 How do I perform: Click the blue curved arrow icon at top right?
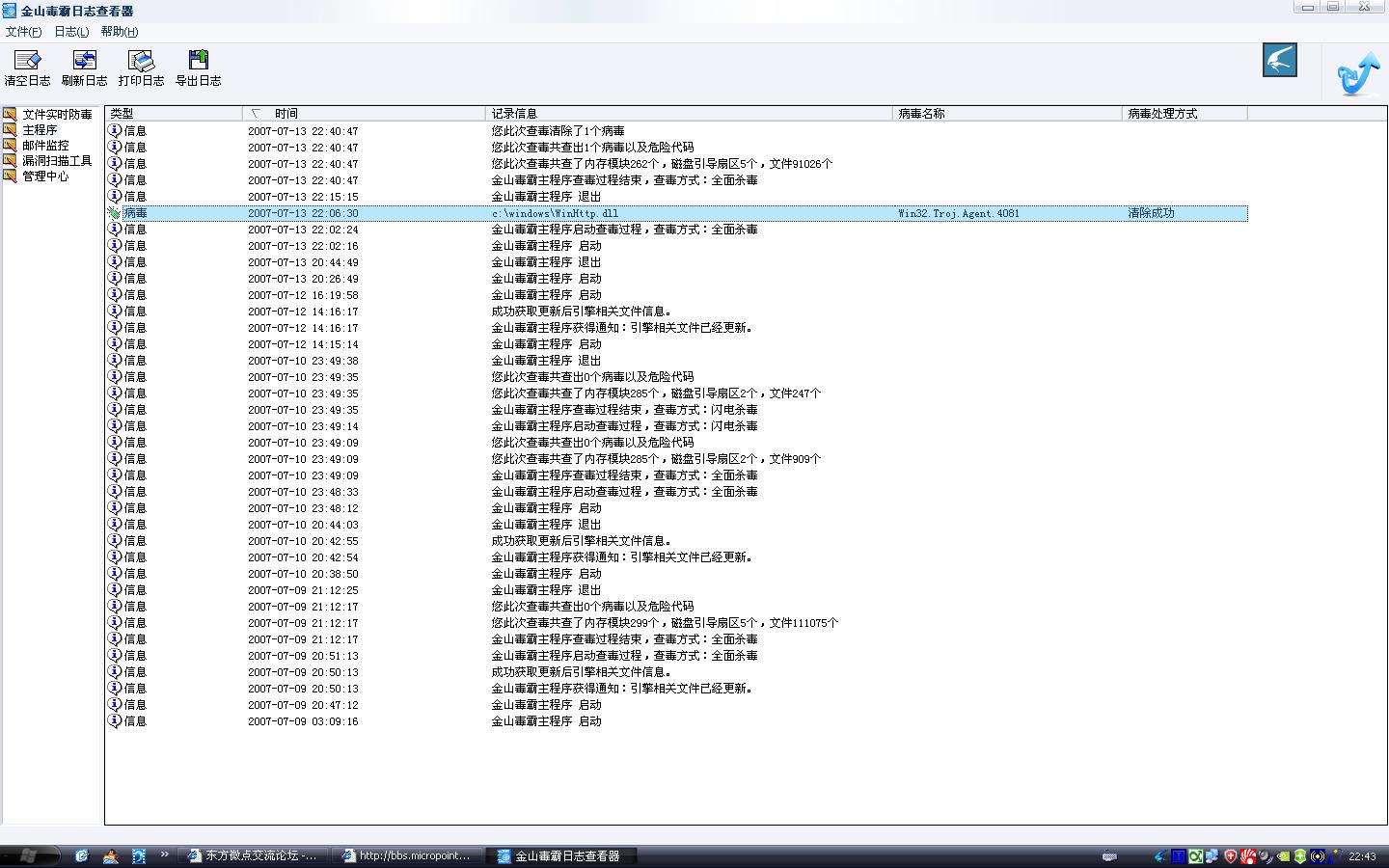click(1358, 73)
